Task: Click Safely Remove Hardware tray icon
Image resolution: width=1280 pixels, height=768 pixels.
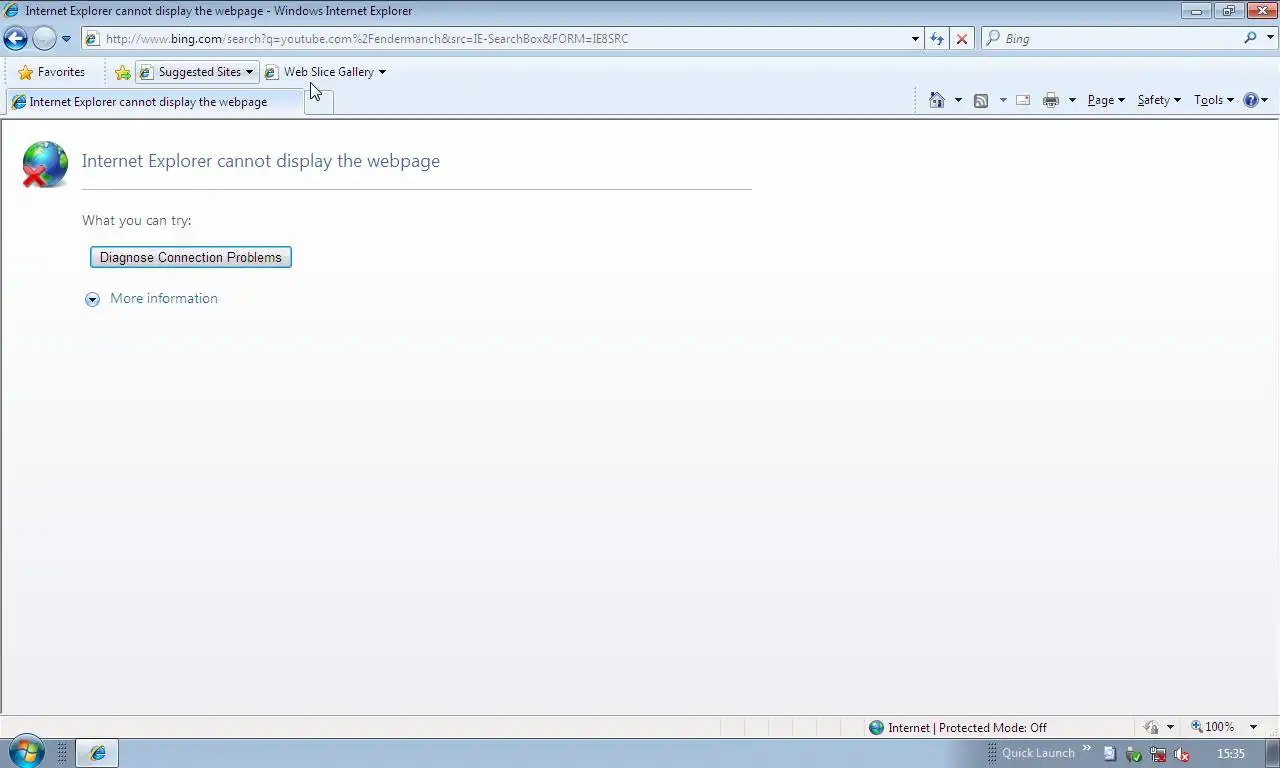Action: pyautogui.click(x=1134, y=754)
